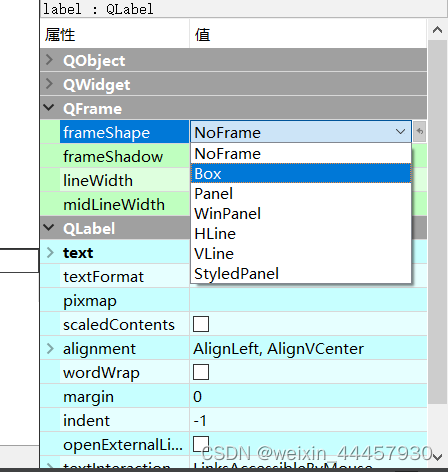Expand the QWidget property group
Image resolution: width=448 pixels, height=472 pixels.
(49, 84)
